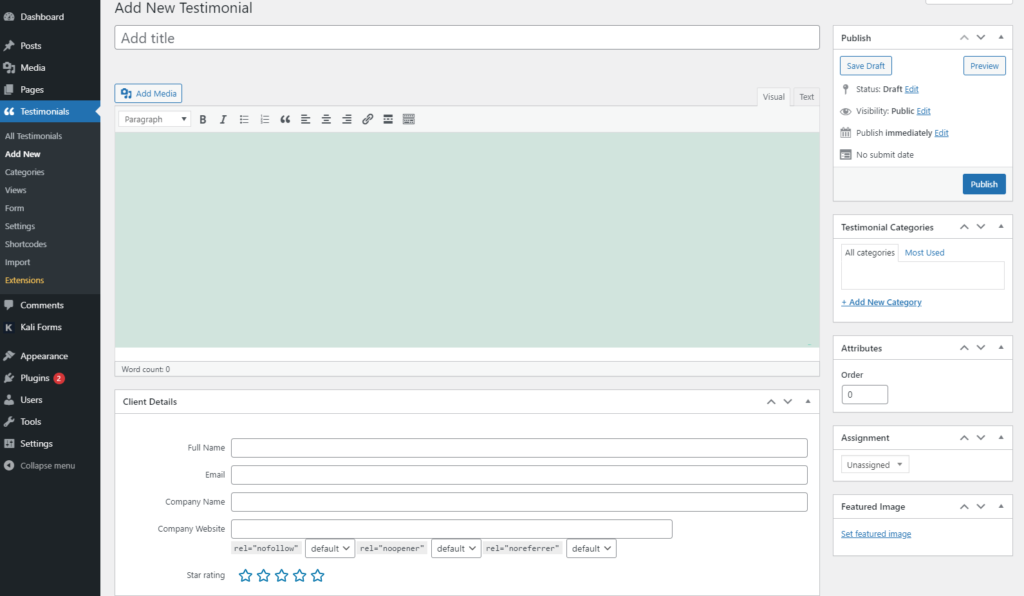Edit the visibility setting

click(923, 111)
